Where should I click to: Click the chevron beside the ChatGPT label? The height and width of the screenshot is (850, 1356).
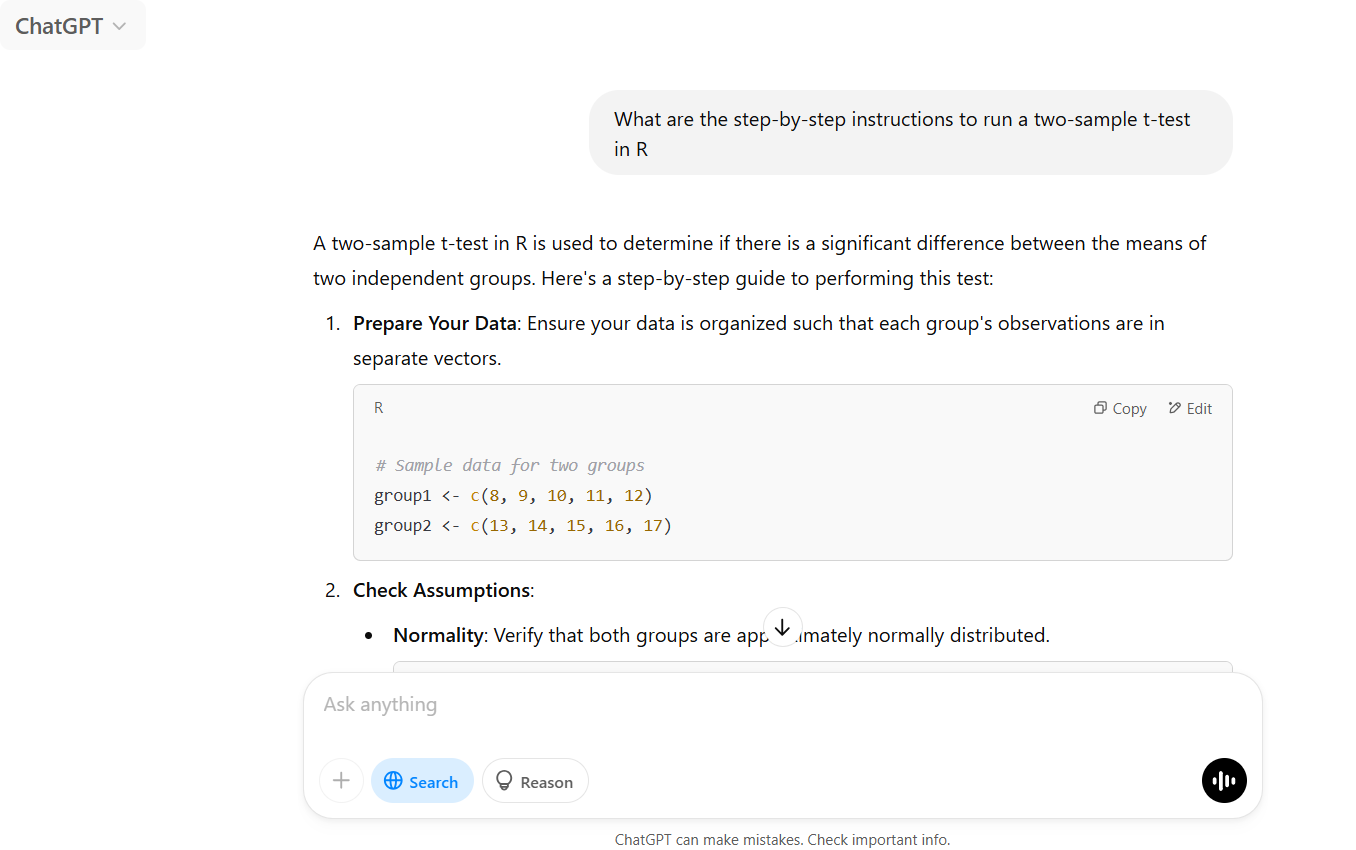[x=121, y=25]
